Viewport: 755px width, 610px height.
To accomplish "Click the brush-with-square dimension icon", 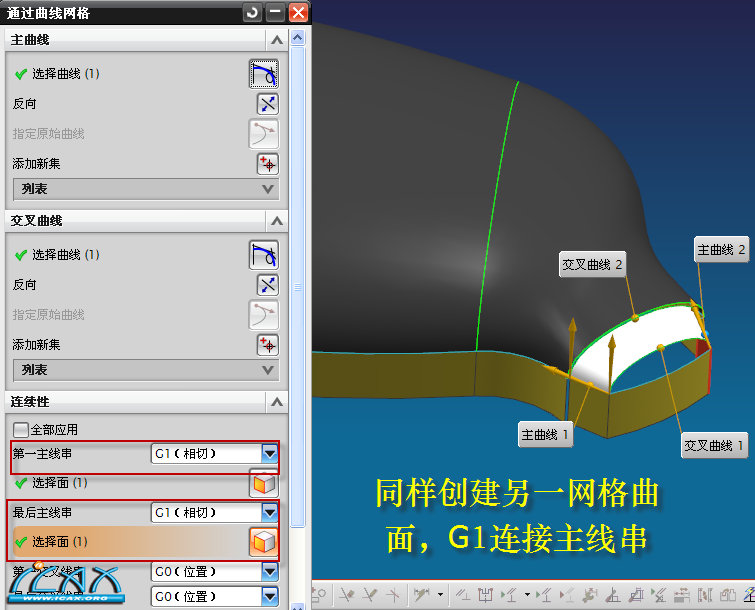I will pos(637,595).
